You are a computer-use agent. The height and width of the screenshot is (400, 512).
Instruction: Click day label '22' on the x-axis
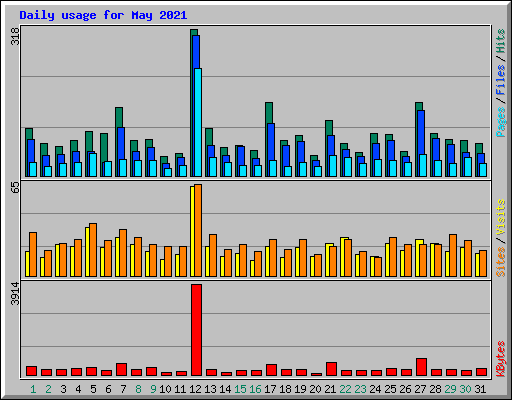tap(345, 389)
